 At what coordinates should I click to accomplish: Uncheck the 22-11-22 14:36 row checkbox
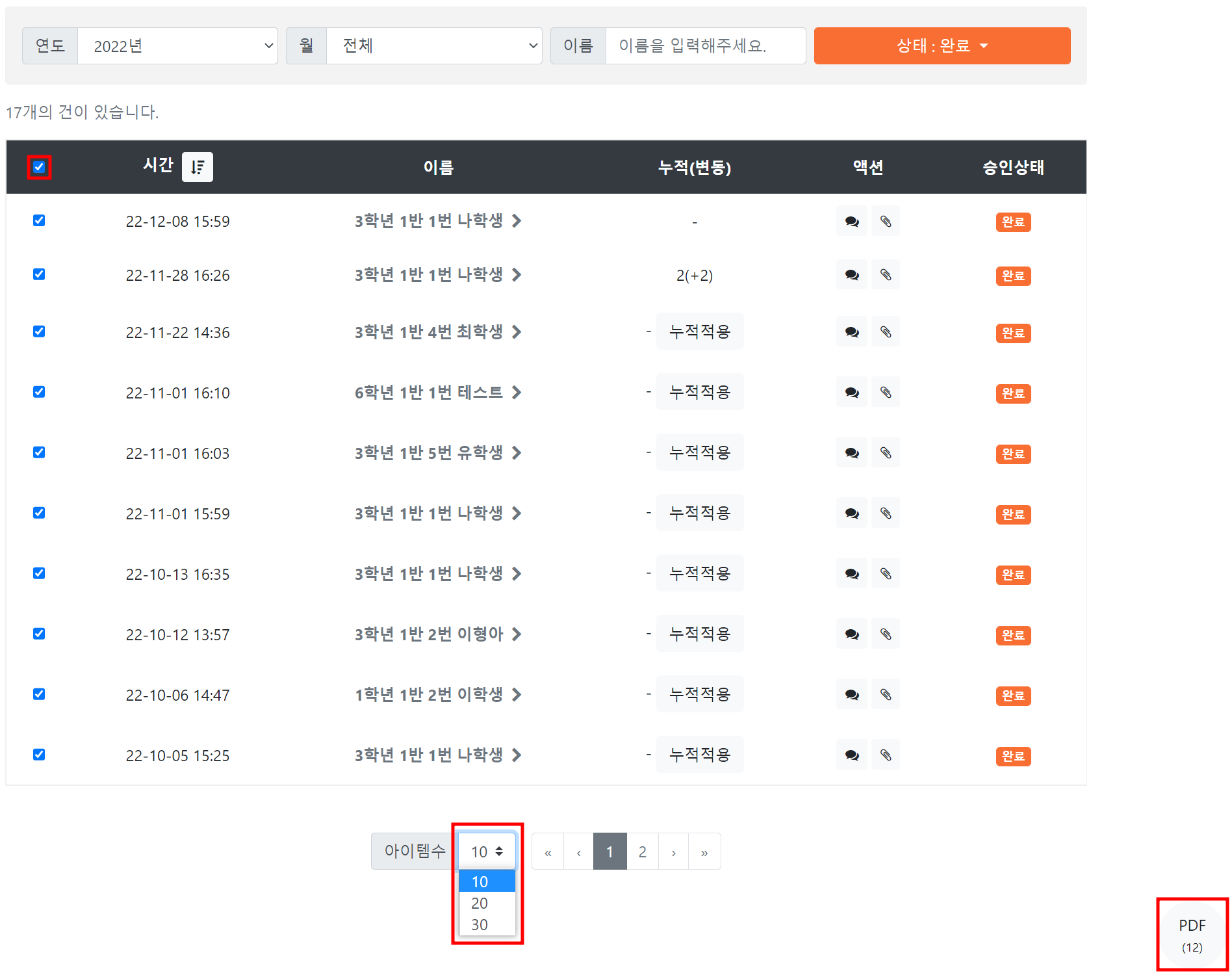point(39,331)
